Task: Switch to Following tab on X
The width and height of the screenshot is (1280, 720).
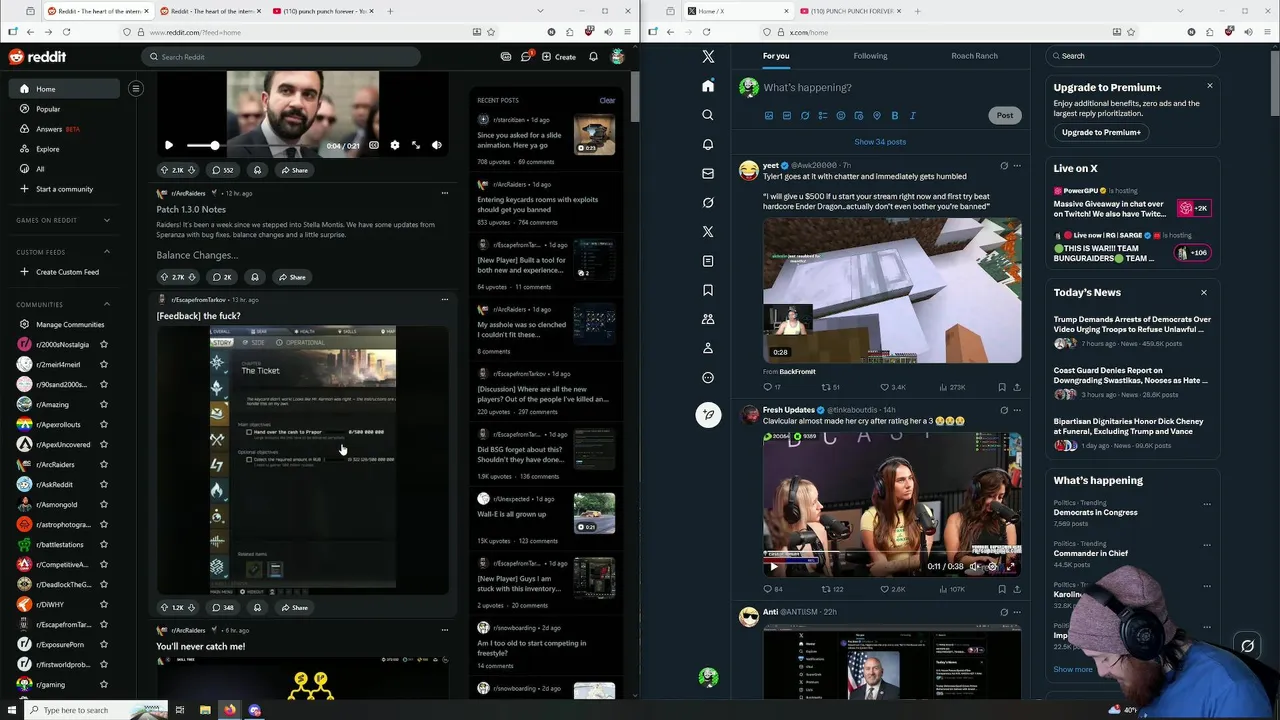Action: click(870, 56)
